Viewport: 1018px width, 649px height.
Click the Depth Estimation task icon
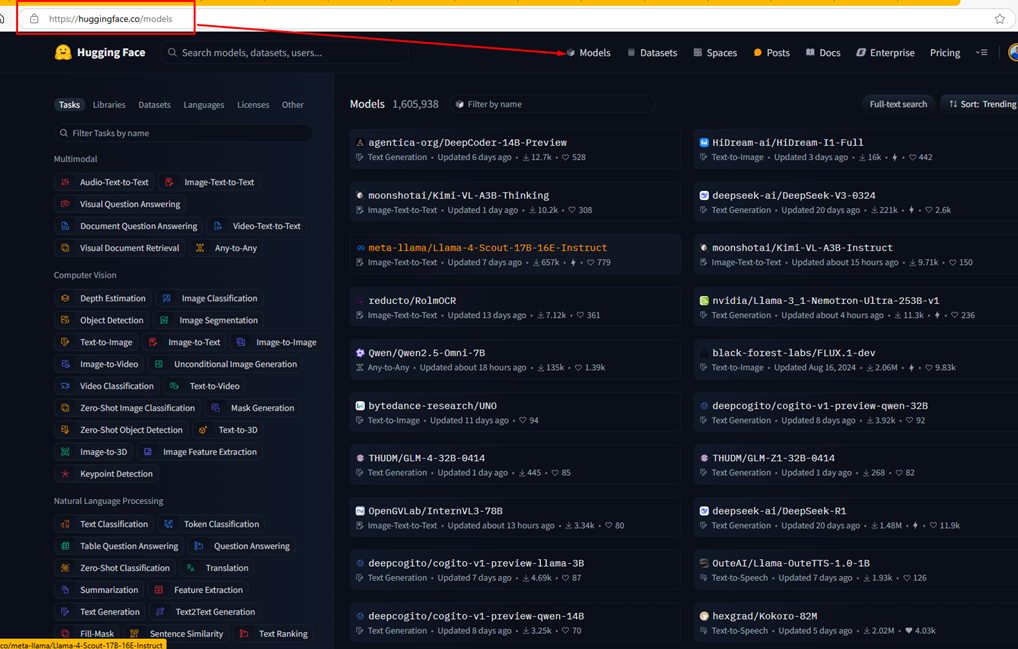65,298
